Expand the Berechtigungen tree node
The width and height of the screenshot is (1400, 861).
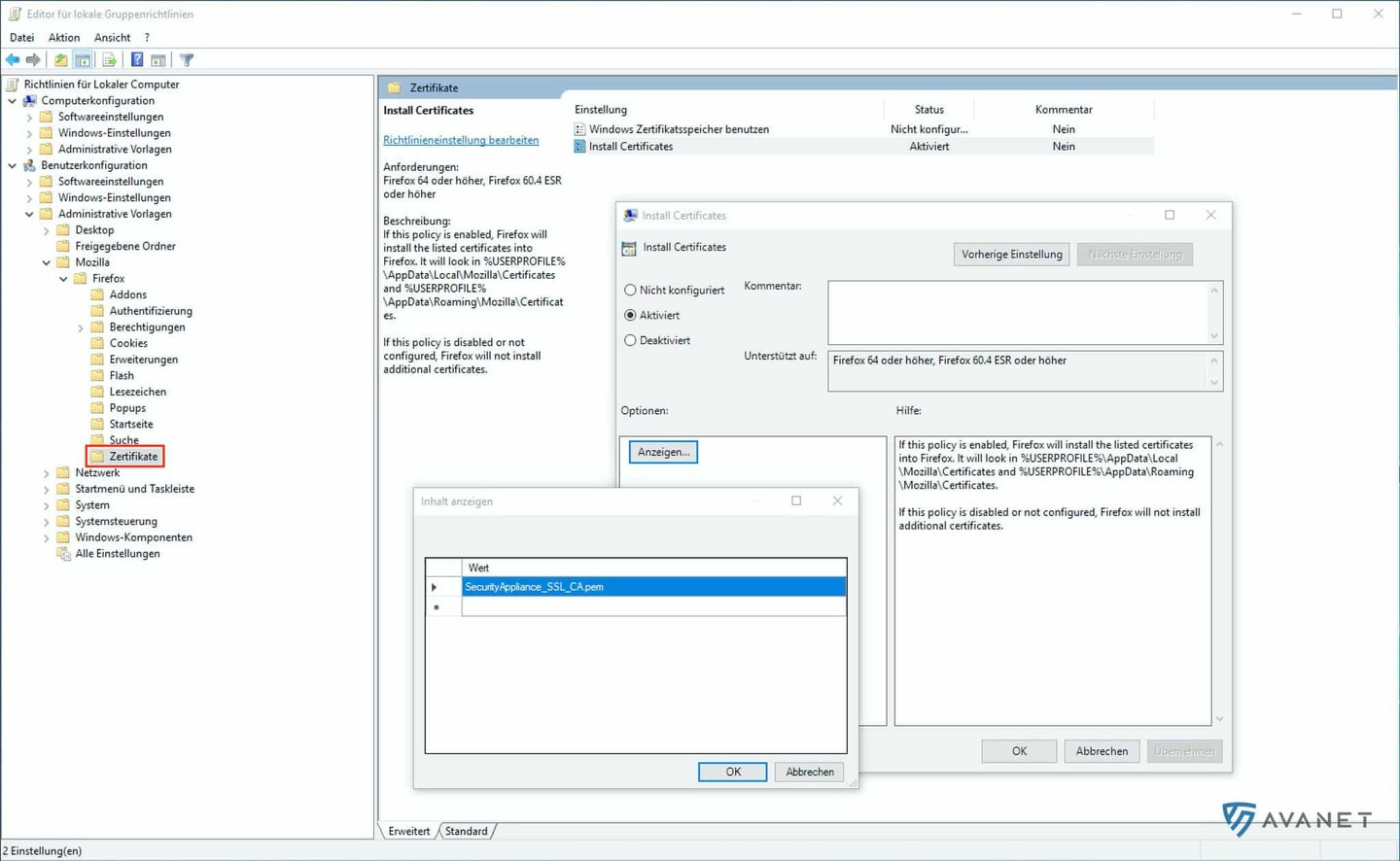click(81, 327)
